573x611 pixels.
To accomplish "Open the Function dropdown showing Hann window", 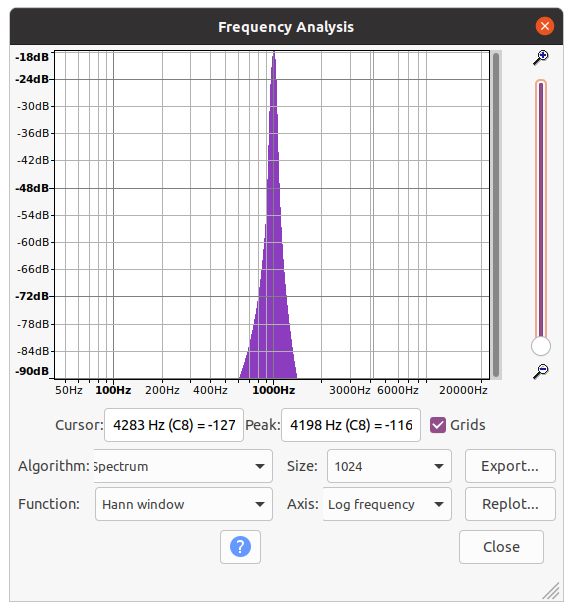I will tap(184, 504).
